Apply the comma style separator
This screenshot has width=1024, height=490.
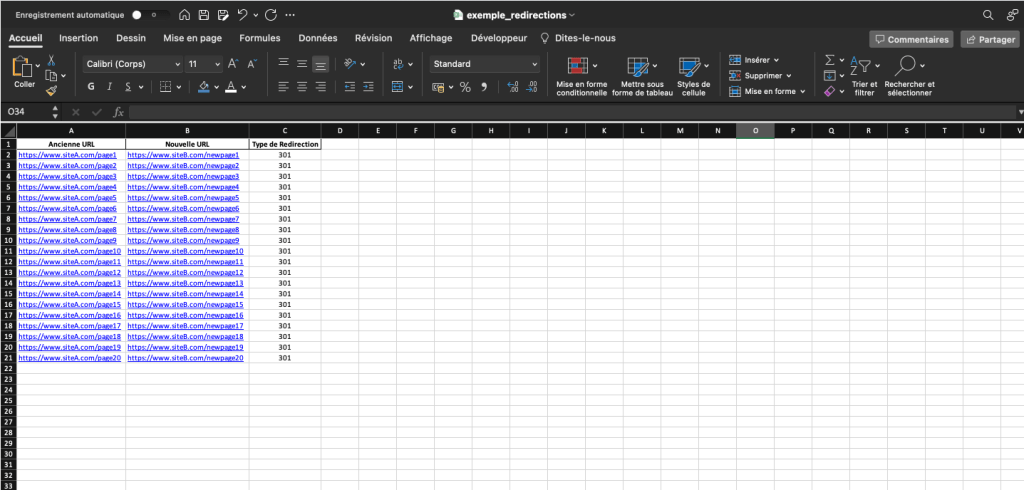tap(484, 87)
